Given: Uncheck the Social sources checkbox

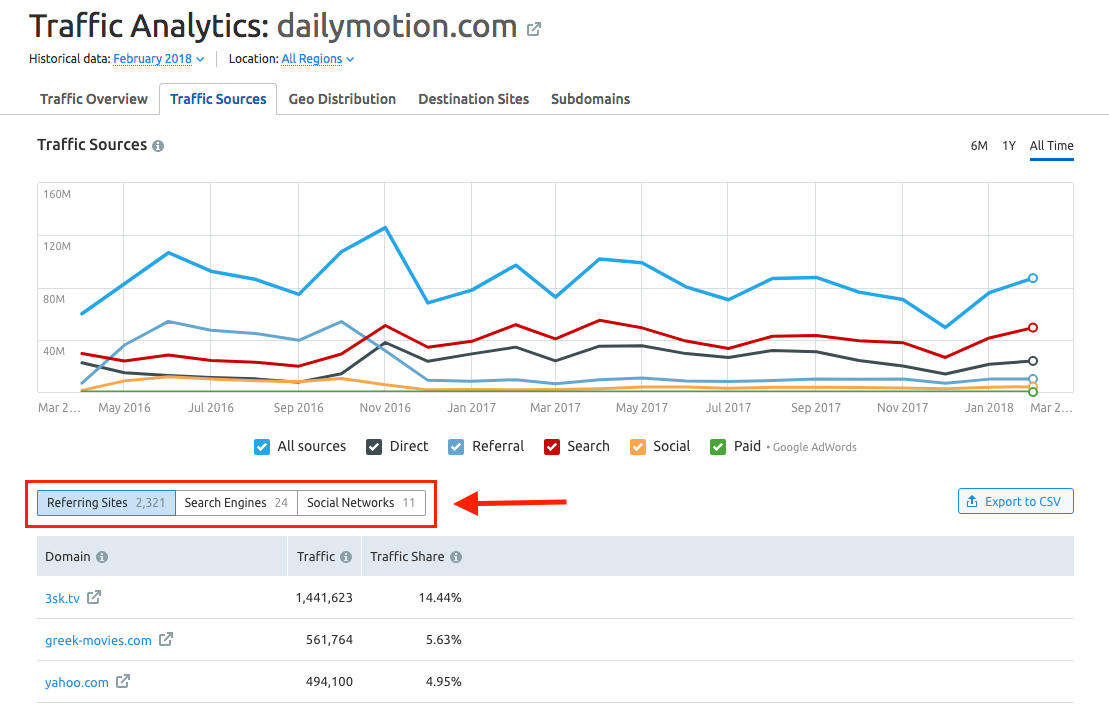Looking at the screenshot, I should (x=636, y=446).
